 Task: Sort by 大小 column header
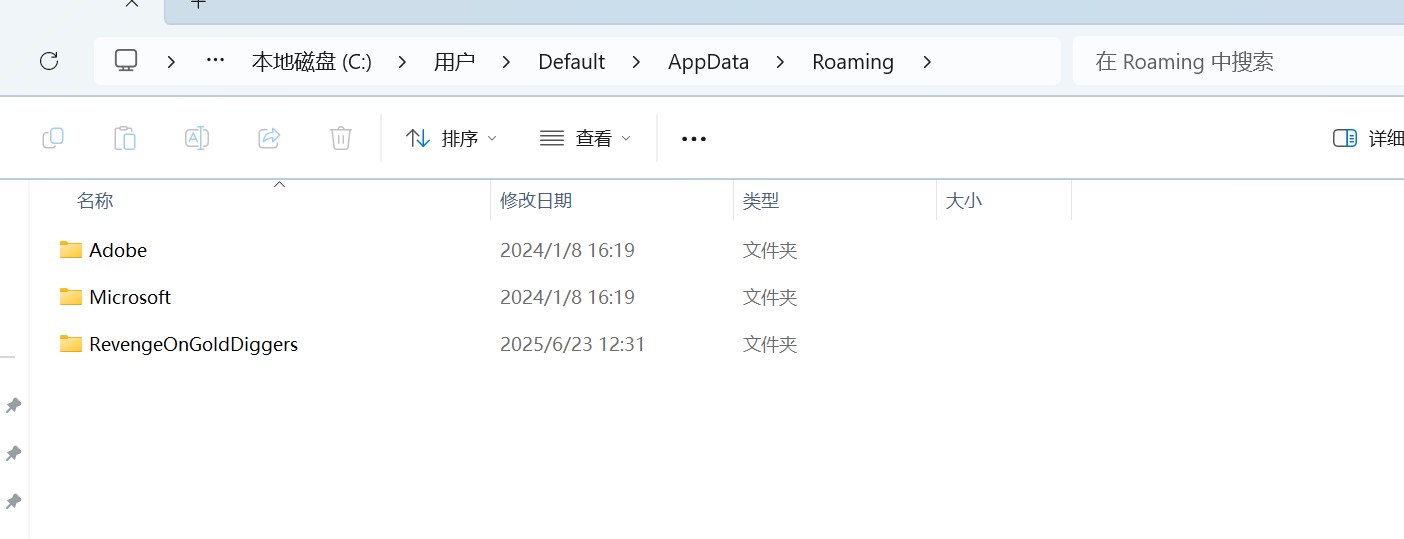pyautogui.click(x=964, y=200)
